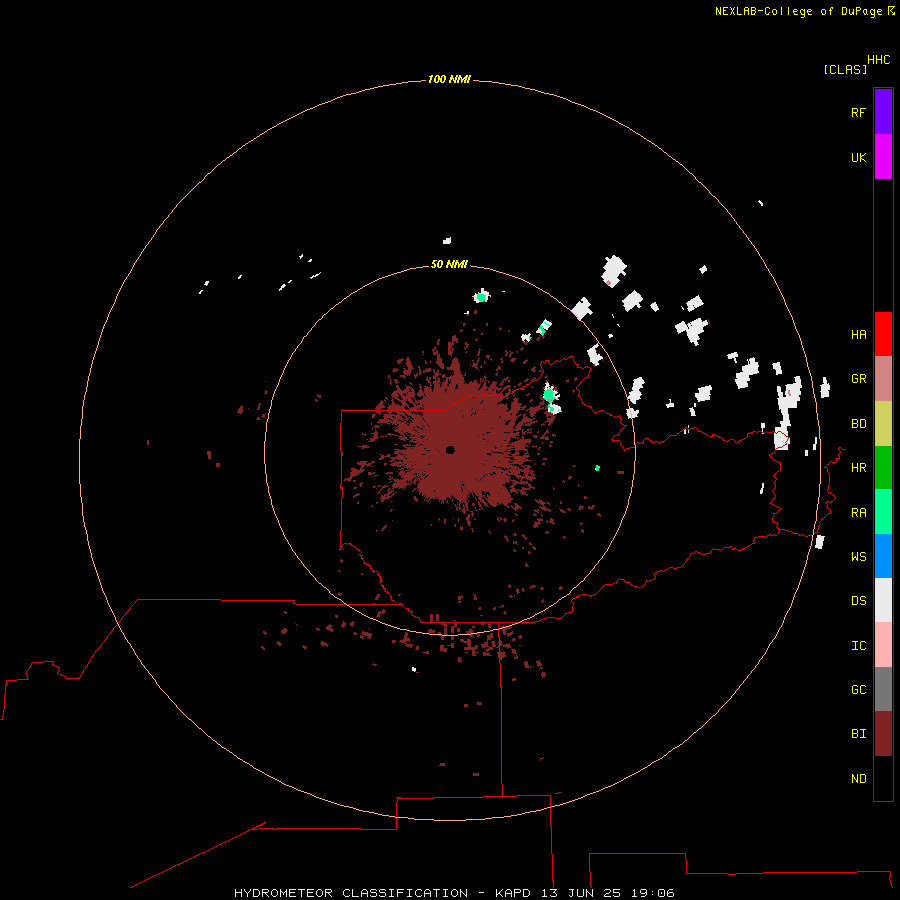Click the WS legend label
The width and height of the screenshot is (900, 900).
[x=858, y=556]
